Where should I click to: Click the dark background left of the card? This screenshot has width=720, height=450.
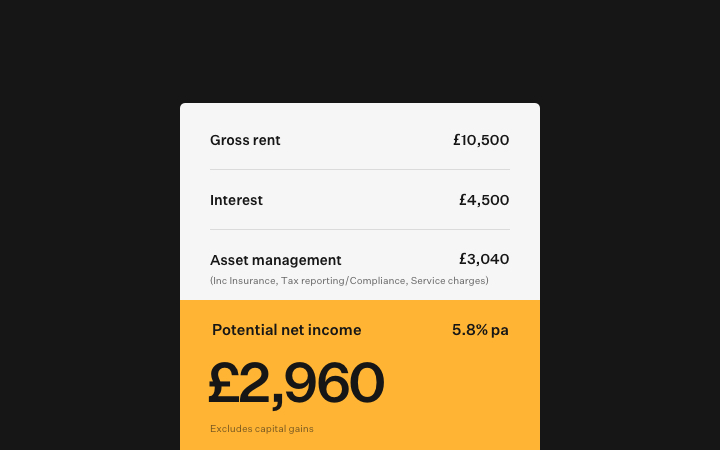coord(90,250)
